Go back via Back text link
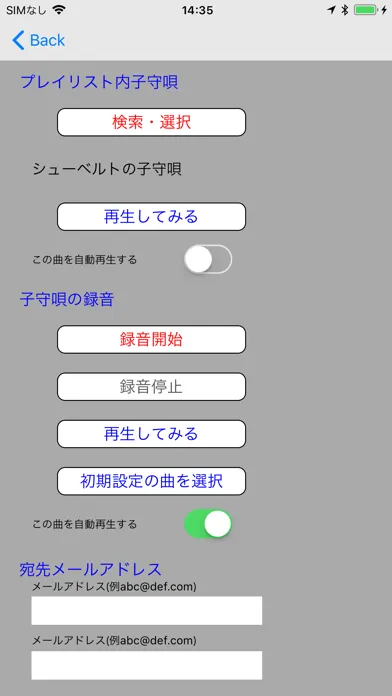Image resolution: width=392 pixels, height=696 pixels. [x=48, y=40]
